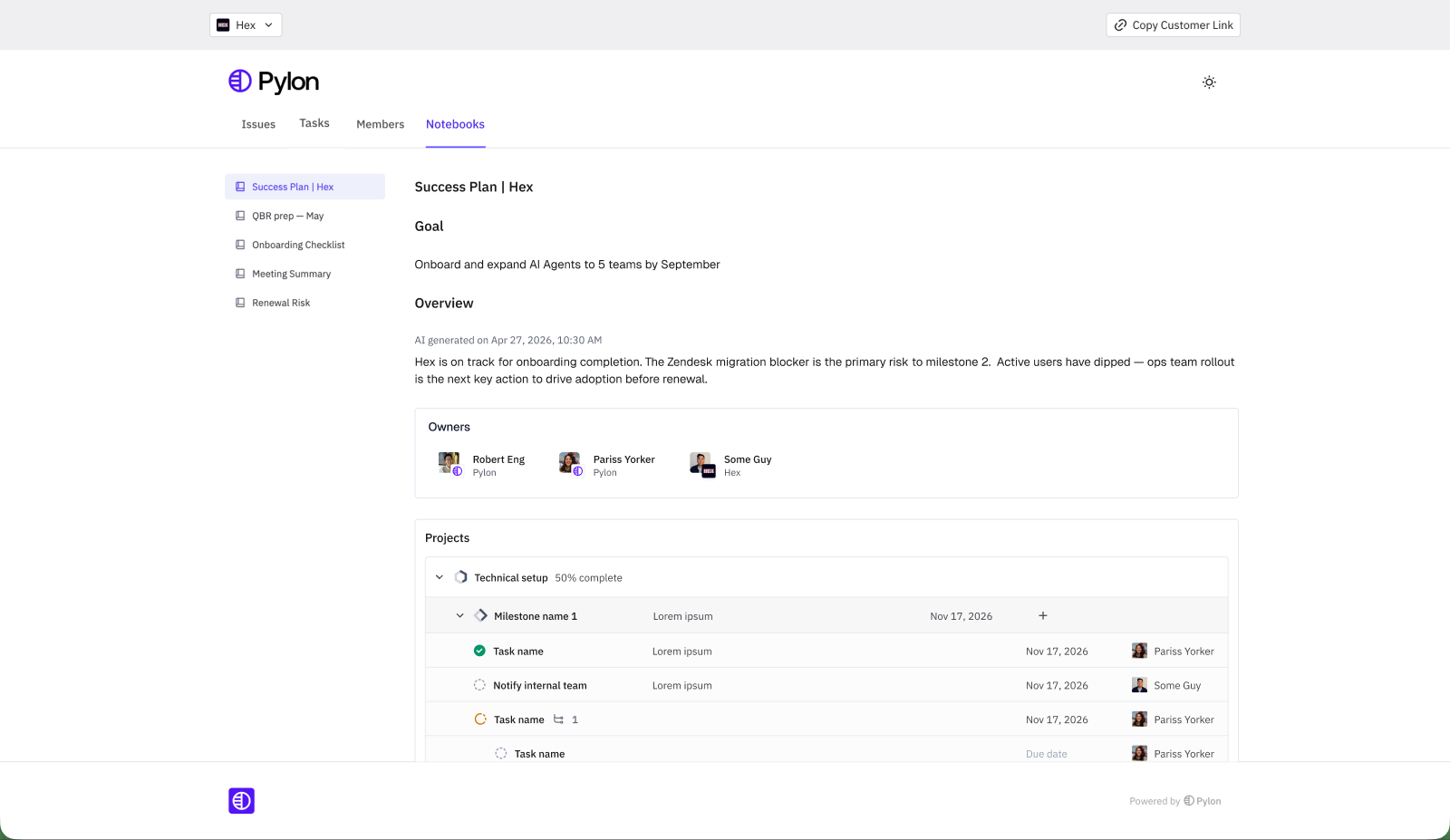Image resolution: width=1450 pixels, height=840 pixels.
Task: Click the Milestone name 1 diamond icon
Action: [481, 615]
